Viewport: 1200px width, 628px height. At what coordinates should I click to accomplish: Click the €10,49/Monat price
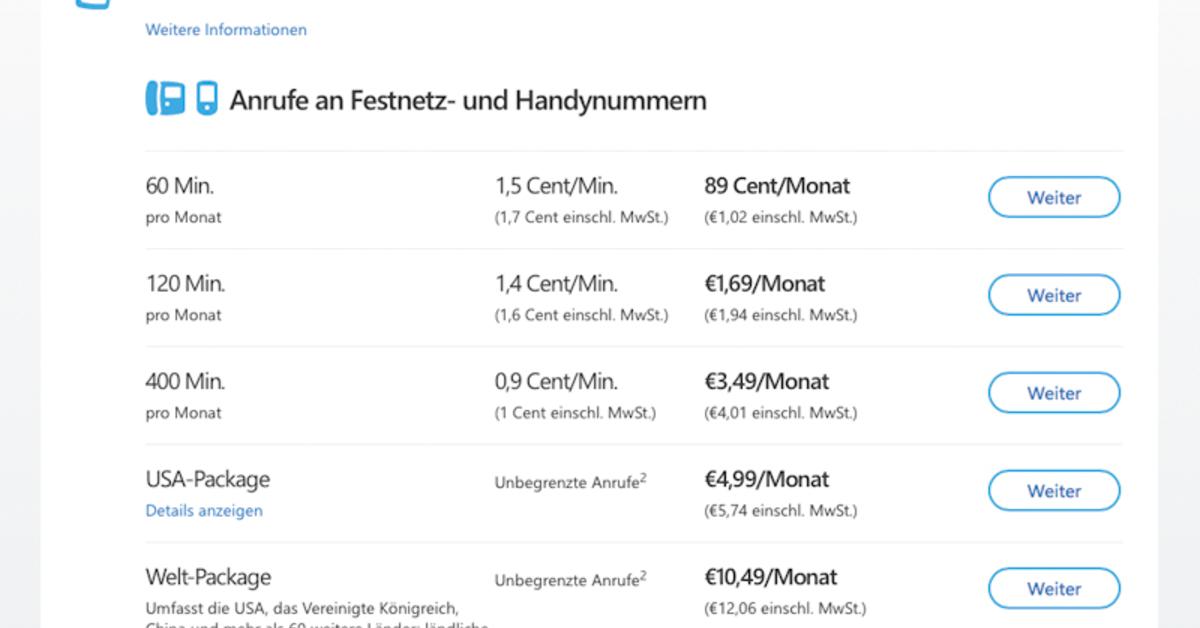[771, 578]
